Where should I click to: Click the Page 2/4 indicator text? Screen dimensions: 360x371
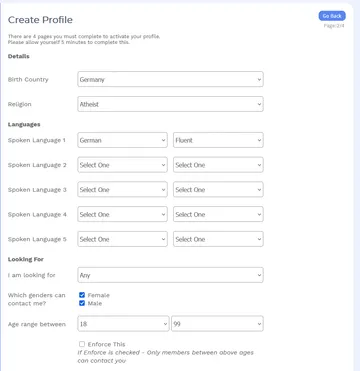[x=334, y=26]
